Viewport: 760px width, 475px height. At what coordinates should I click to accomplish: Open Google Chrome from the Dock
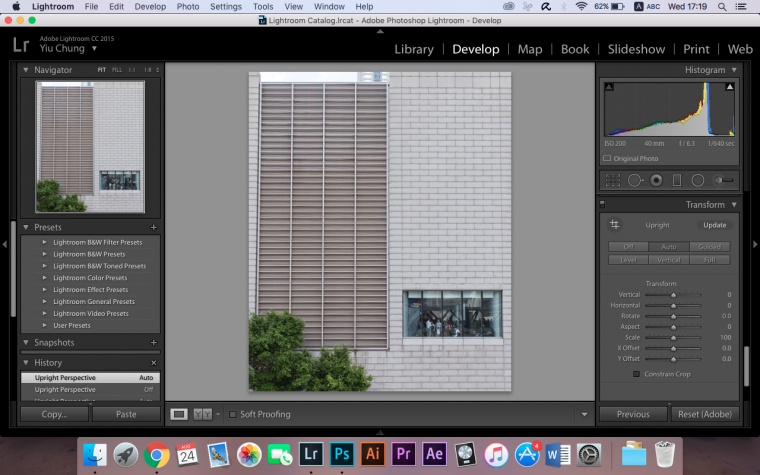pos(157,455)
